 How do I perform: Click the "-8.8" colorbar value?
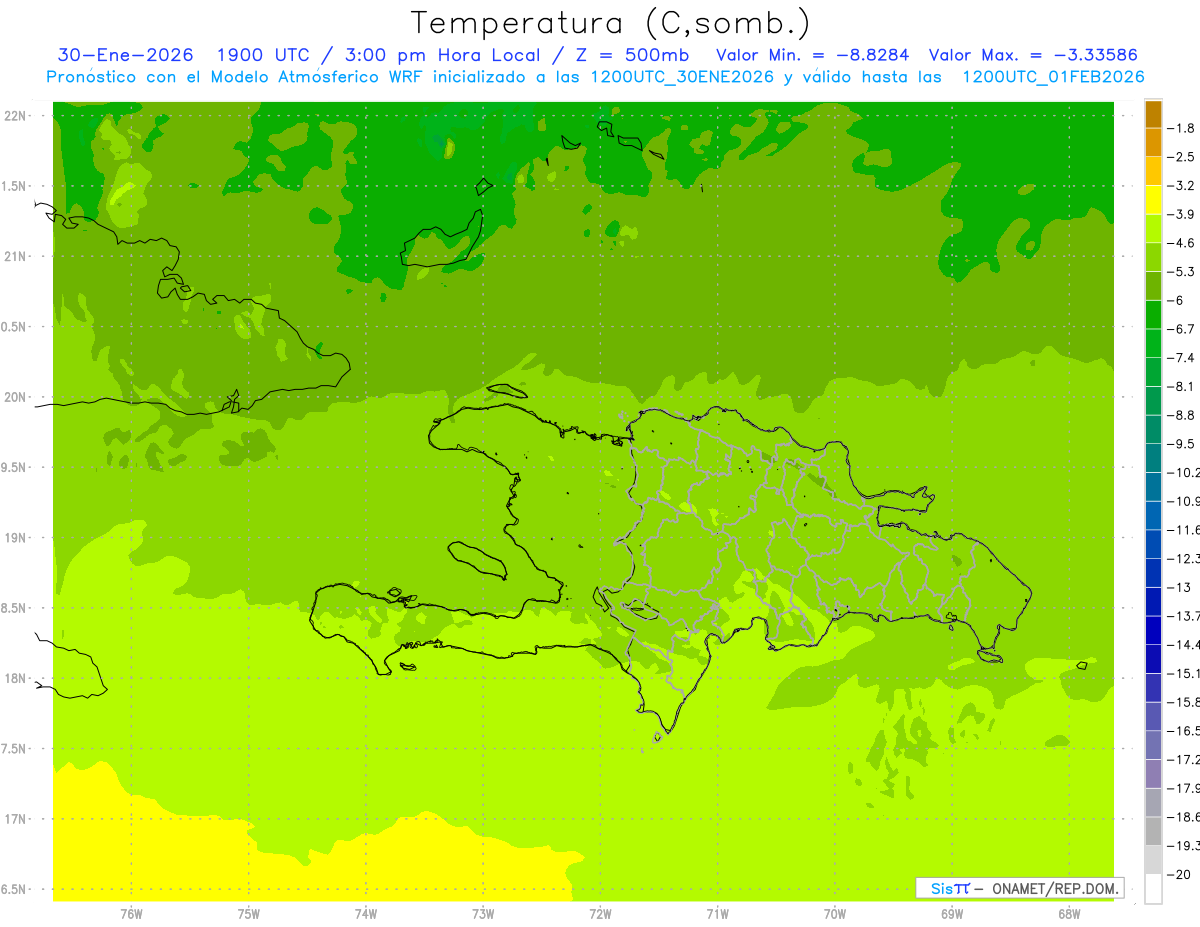[x=1183, y=415]
